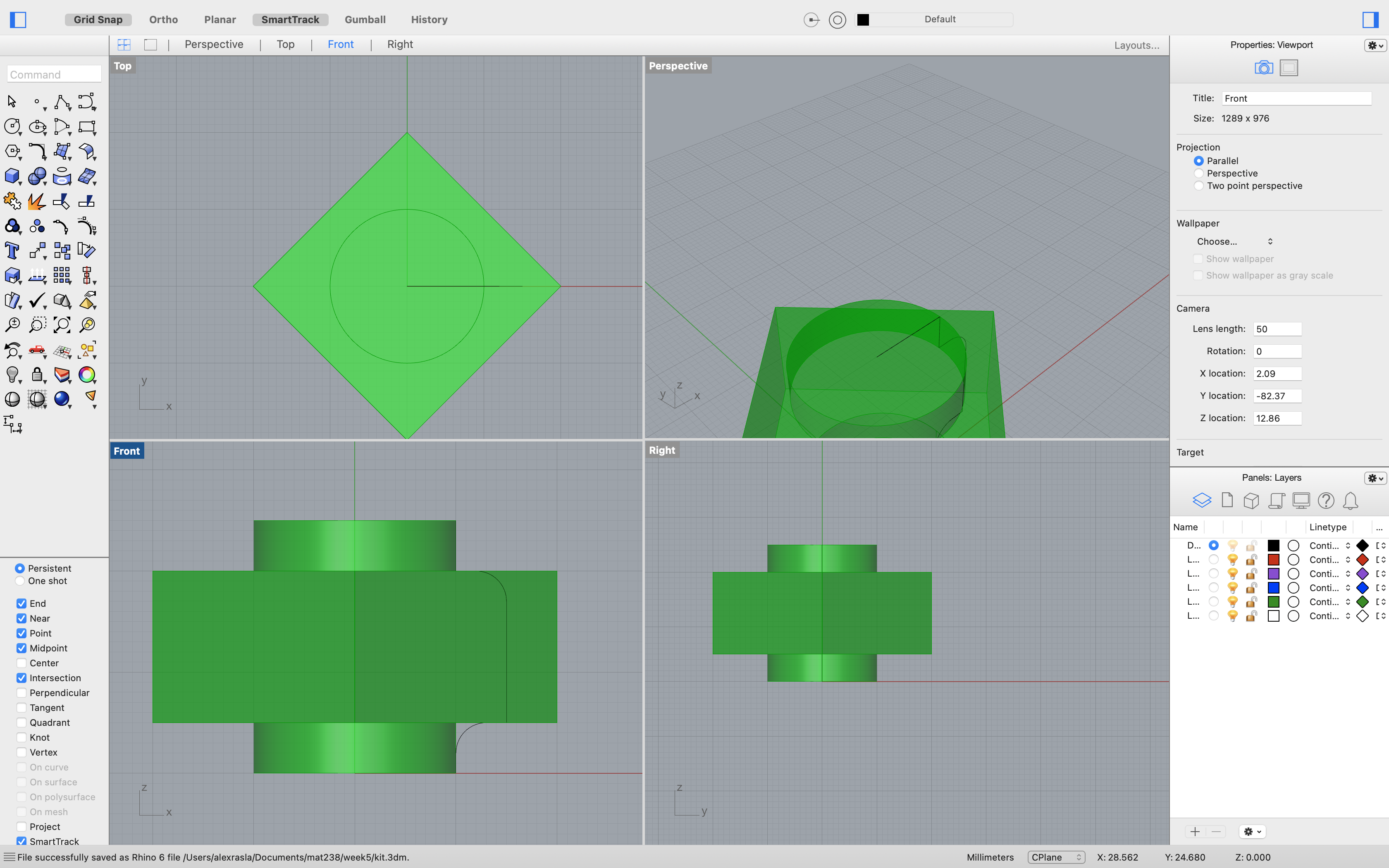Disable the Midpoint object snap
This screenshot has width=1389, height=868.
[x=21, y=648]
